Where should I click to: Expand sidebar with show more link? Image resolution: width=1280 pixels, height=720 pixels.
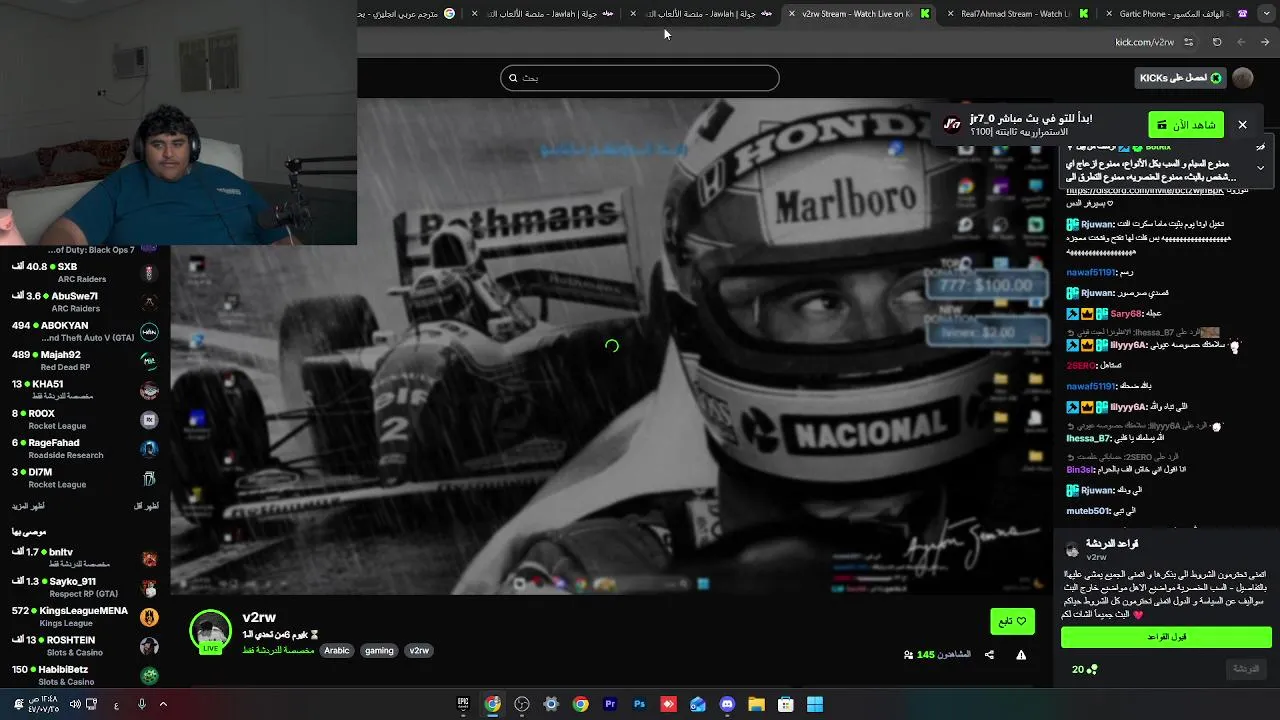point(28,506)
